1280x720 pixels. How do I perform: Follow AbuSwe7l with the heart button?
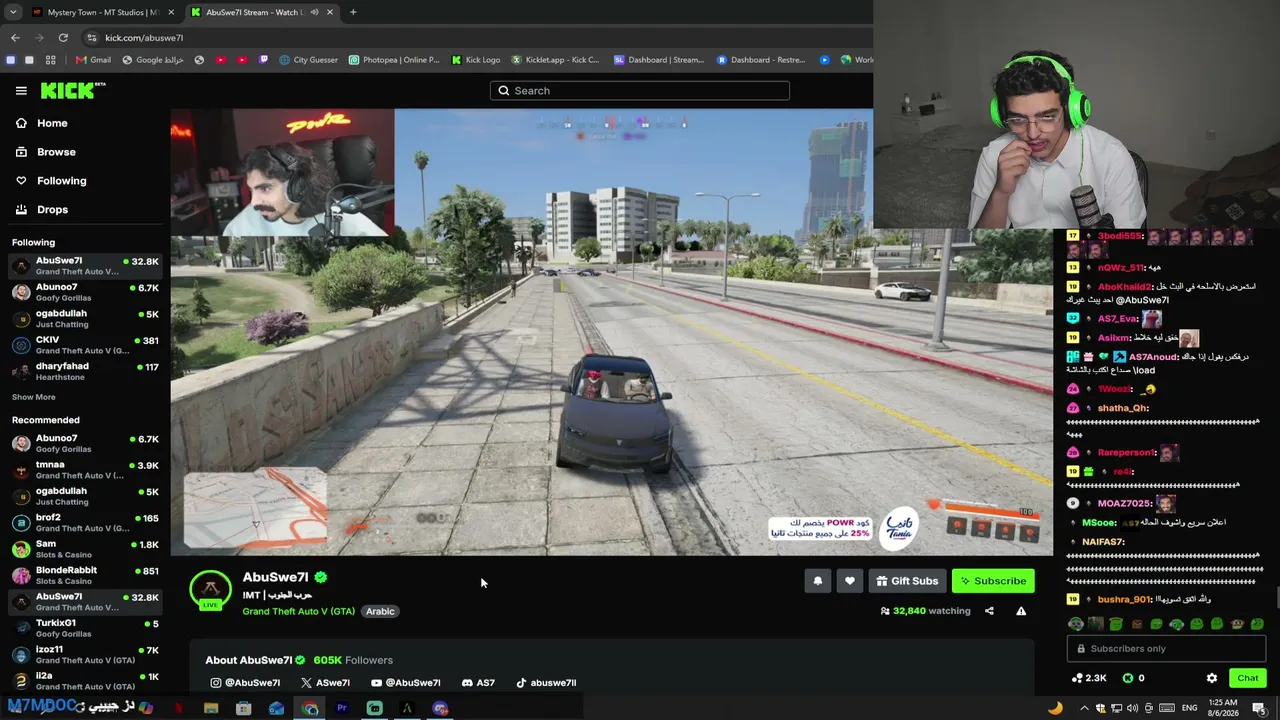[850, 581]
